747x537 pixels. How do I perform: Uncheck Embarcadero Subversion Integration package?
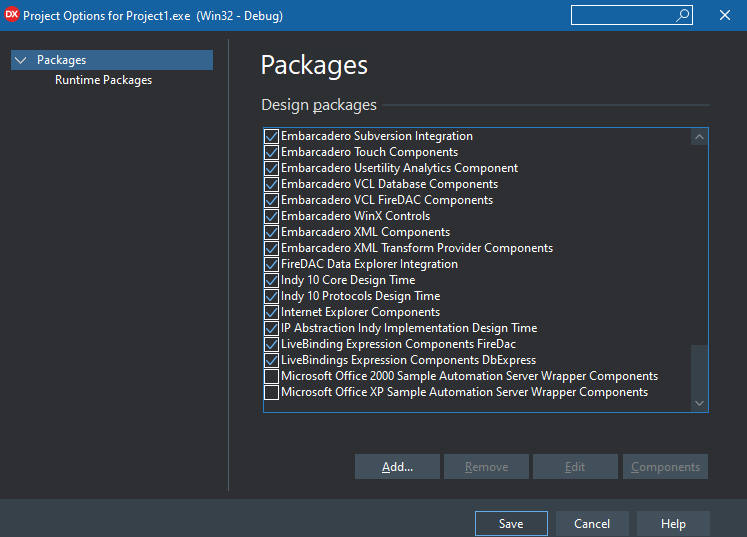[x=272, y=136]
